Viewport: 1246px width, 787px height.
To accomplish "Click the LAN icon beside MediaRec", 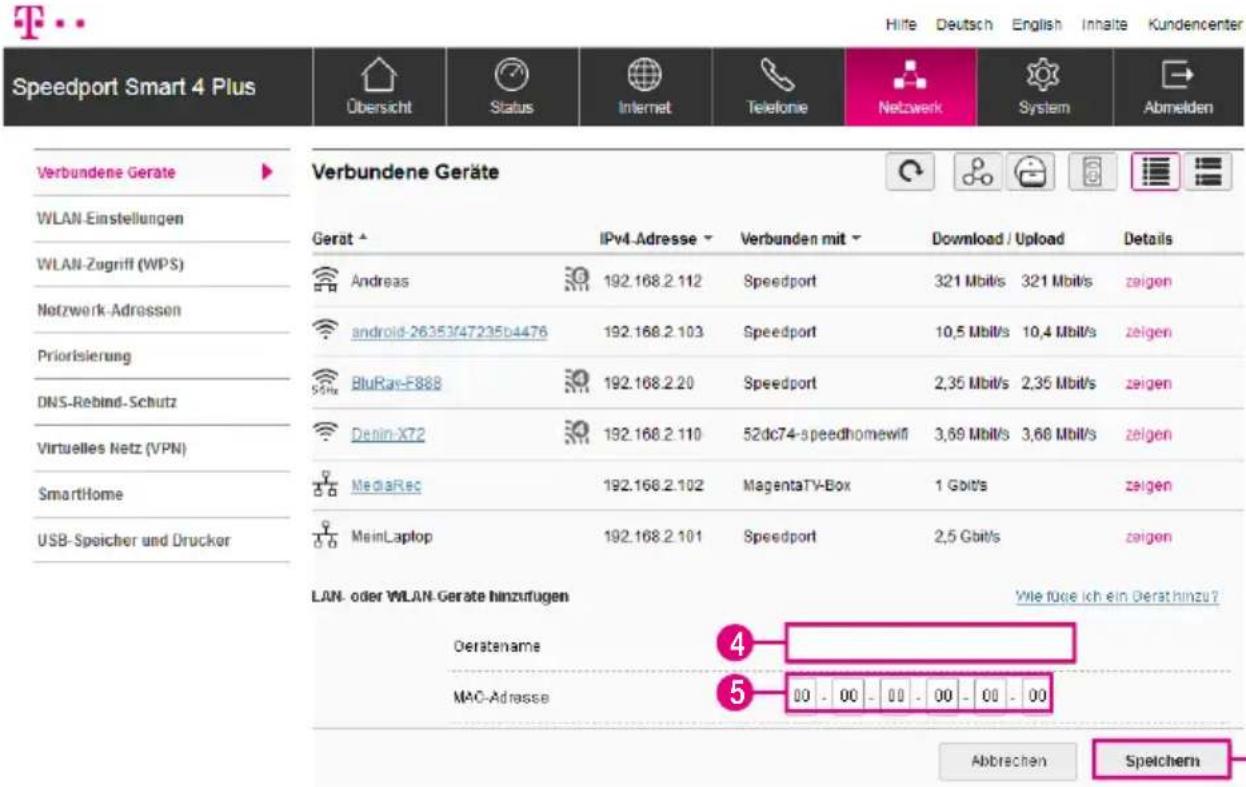I will click(x=328, y=486).
